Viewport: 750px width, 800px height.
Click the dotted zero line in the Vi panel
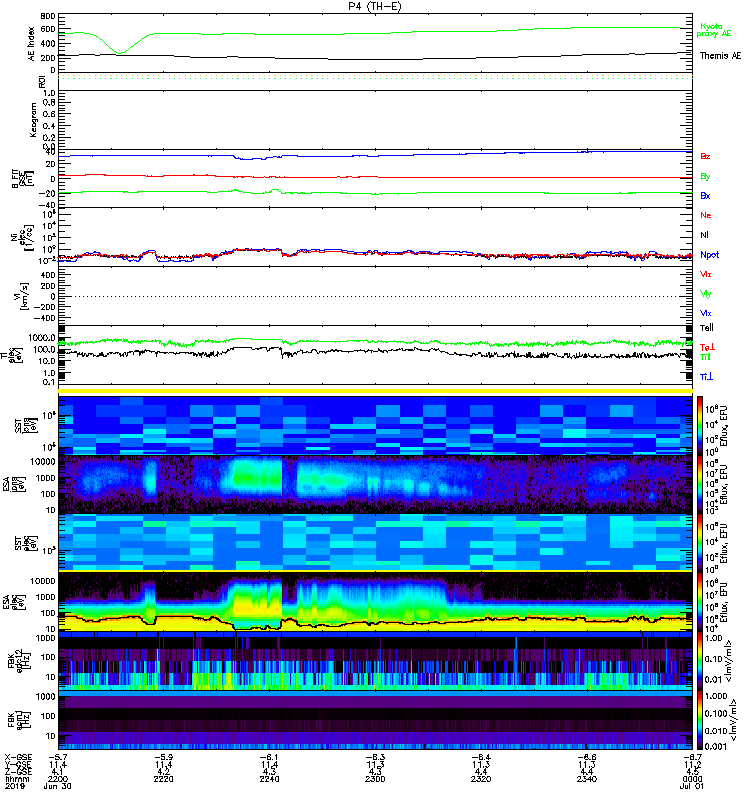click(375, 296)
